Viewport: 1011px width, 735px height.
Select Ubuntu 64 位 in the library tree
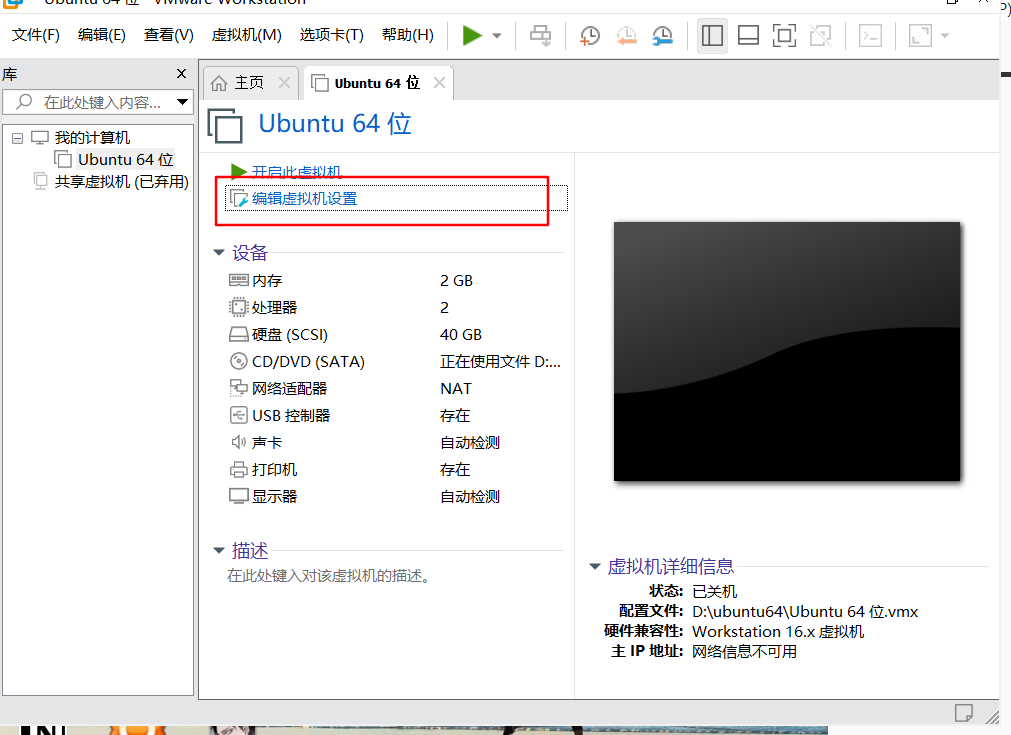pos(125,159)
